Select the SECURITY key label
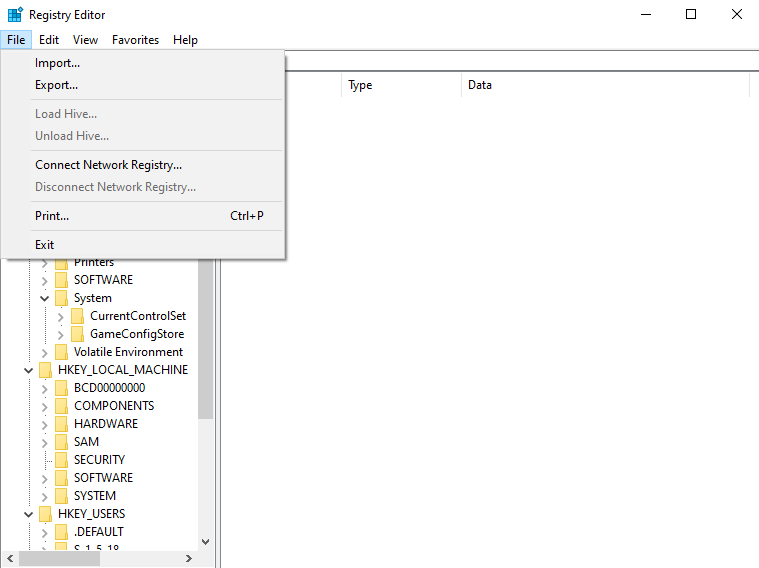This screenshot has width=759, height=568. (99, 460)
